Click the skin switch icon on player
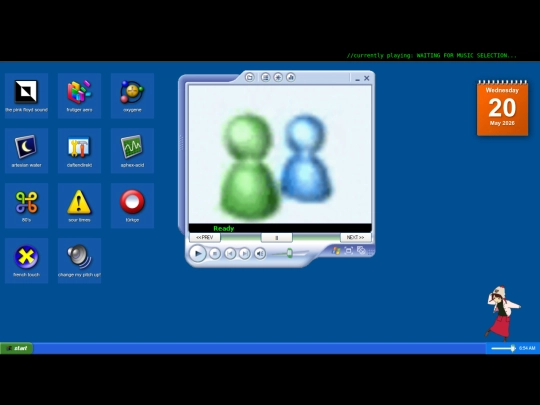Image resolution: width=540 pixels, height=405 pixels. (x=361, y=250)
